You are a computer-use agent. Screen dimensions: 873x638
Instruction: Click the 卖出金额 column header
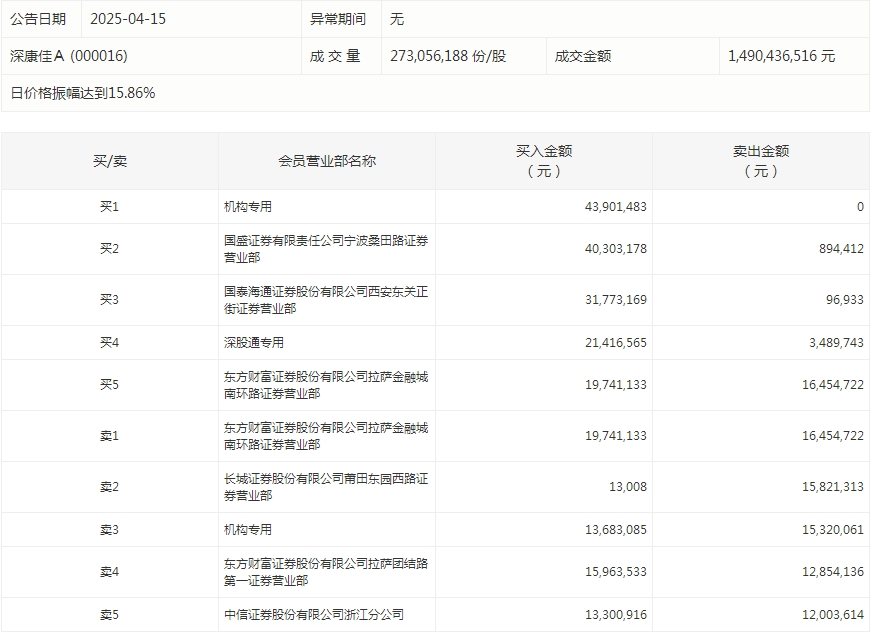click(761, 161)
